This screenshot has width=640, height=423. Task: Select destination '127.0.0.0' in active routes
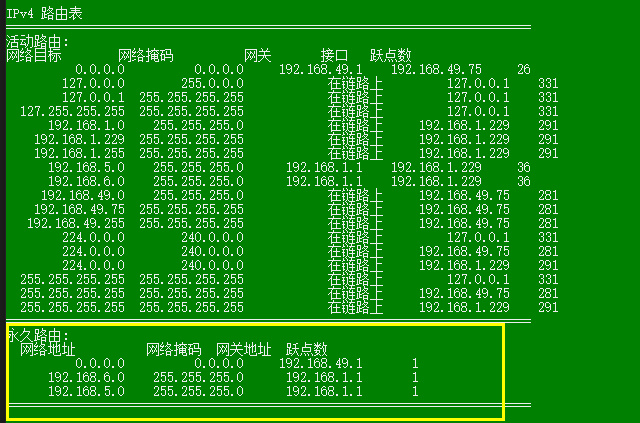tap(93, 83)
